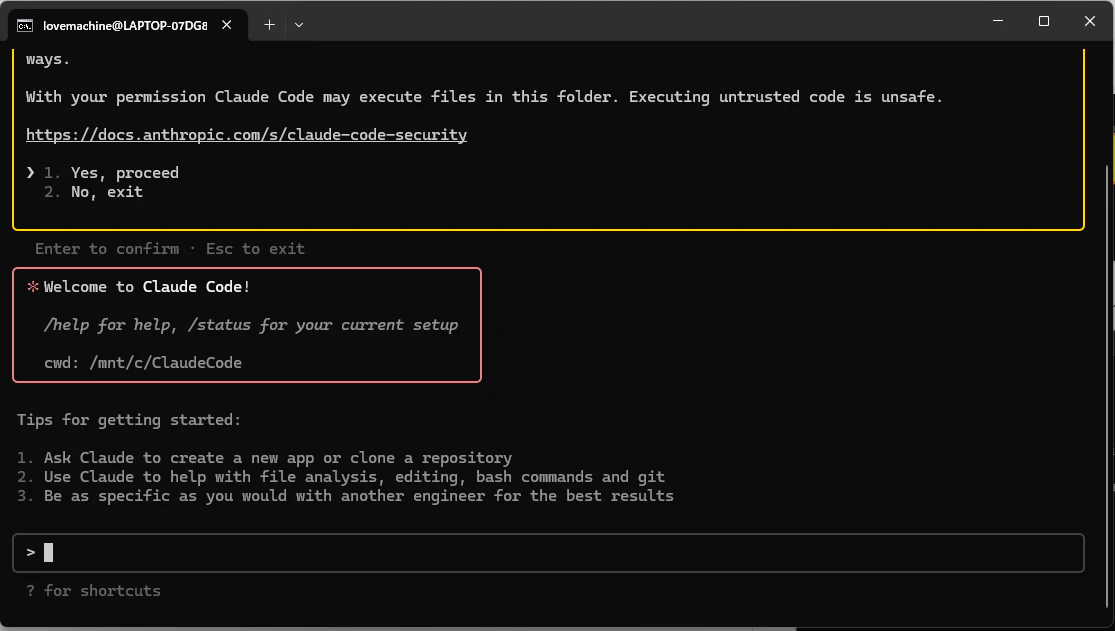Screen dimensions: 1115x631
Task: Click 'Tips for getting started:' heading
Action: (129, 420)
